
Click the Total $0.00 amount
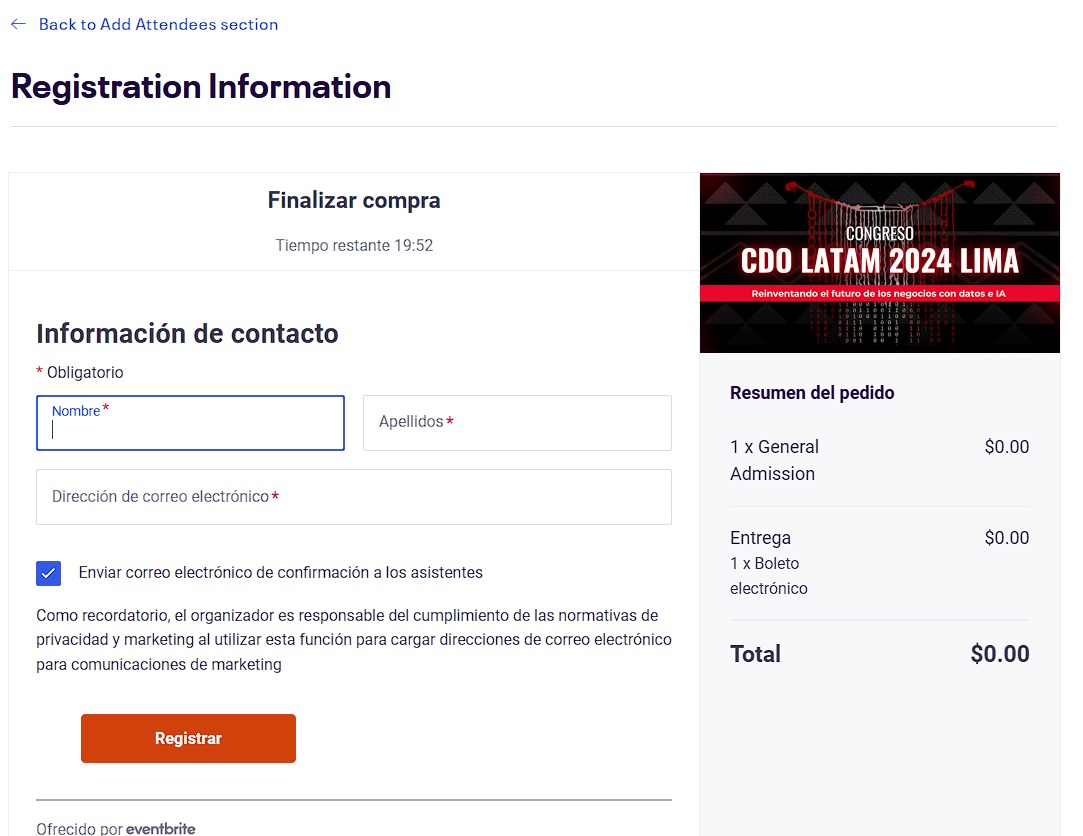tap(999, 654)
